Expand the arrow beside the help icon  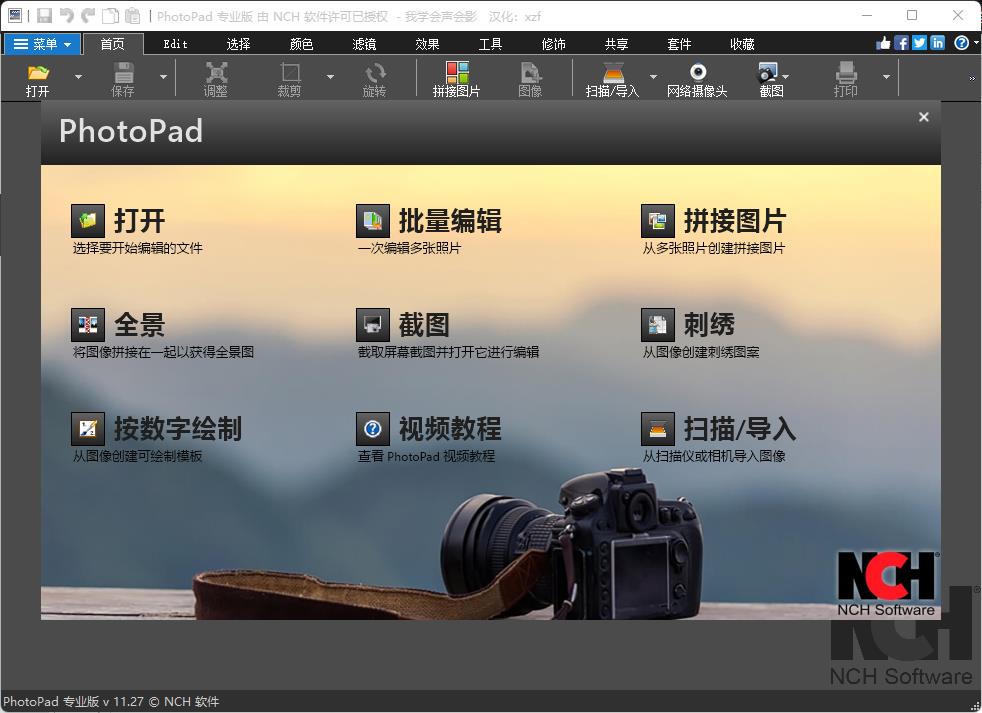tap(976, 43)
